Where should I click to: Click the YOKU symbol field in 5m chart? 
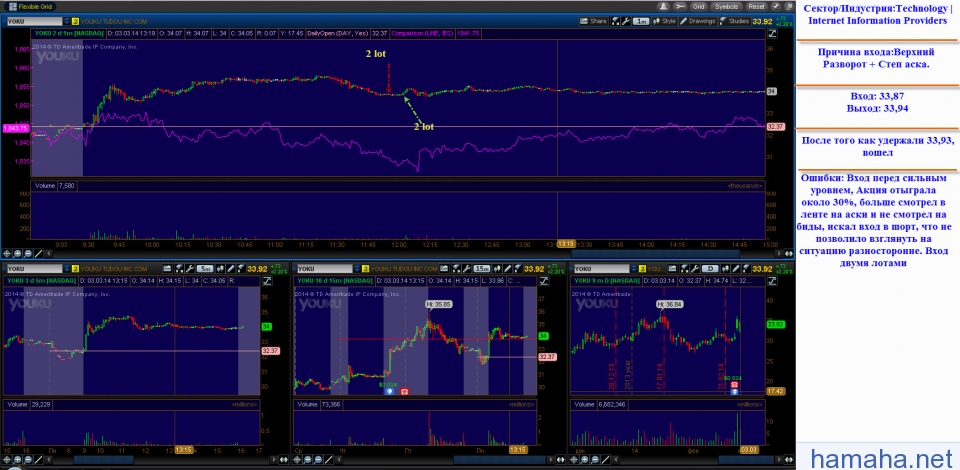click(35, 269)
